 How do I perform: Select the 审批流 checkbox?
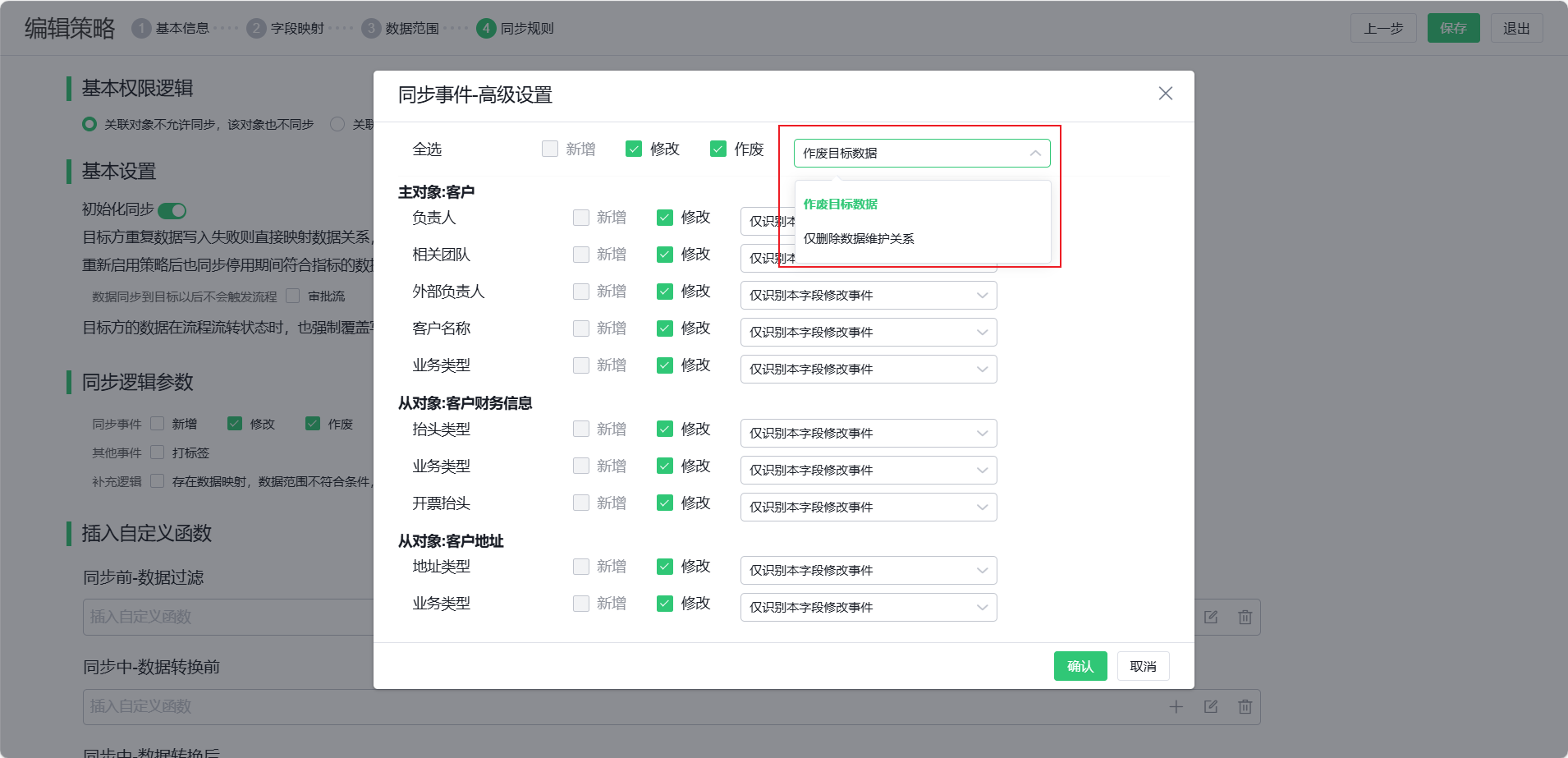click(293, 296)
